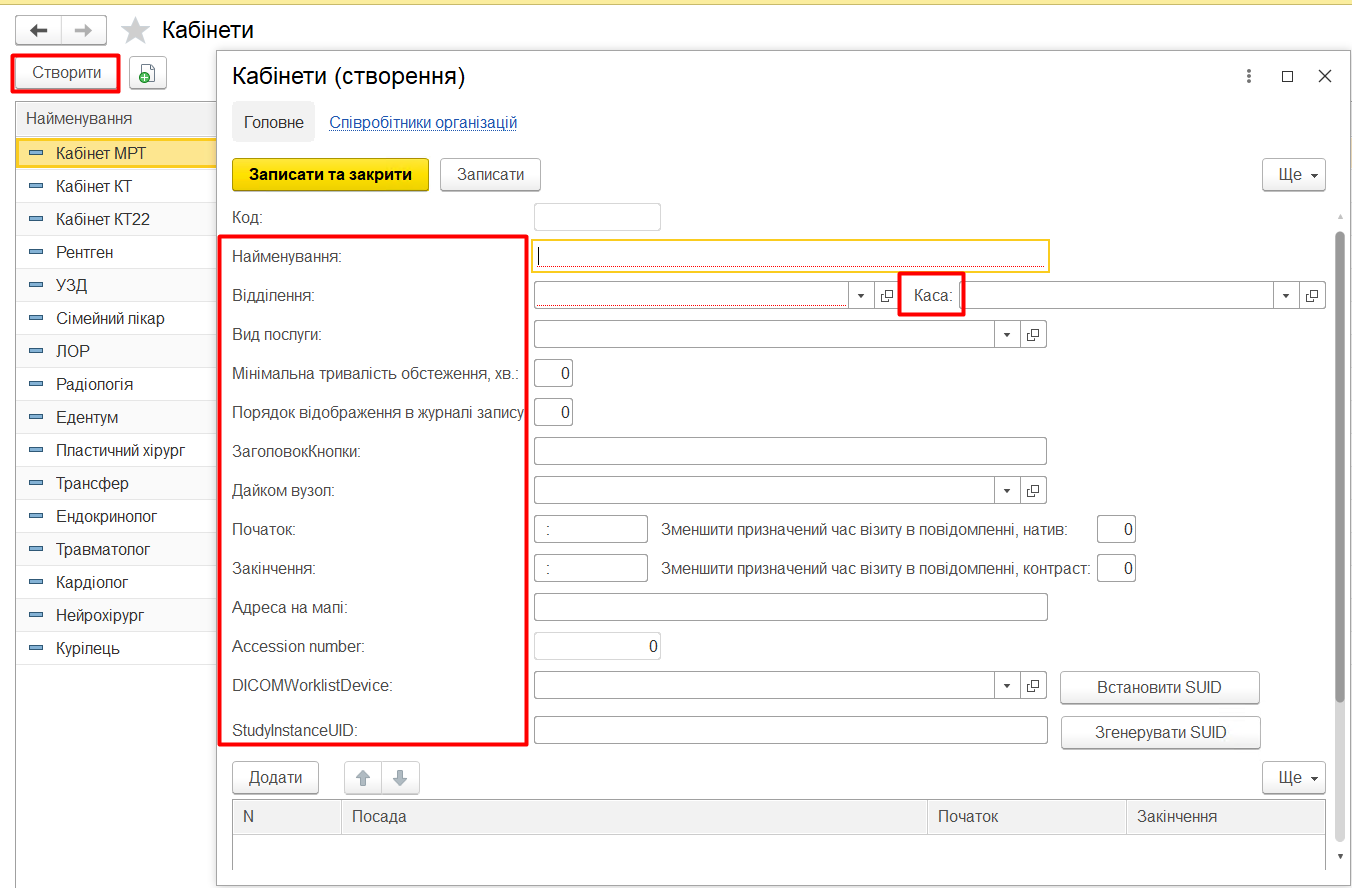Image resolution: width=1352 pixels, height=888 pixels.
Task: Click the Згенерувати SUID button
Action: [1160, 732]
